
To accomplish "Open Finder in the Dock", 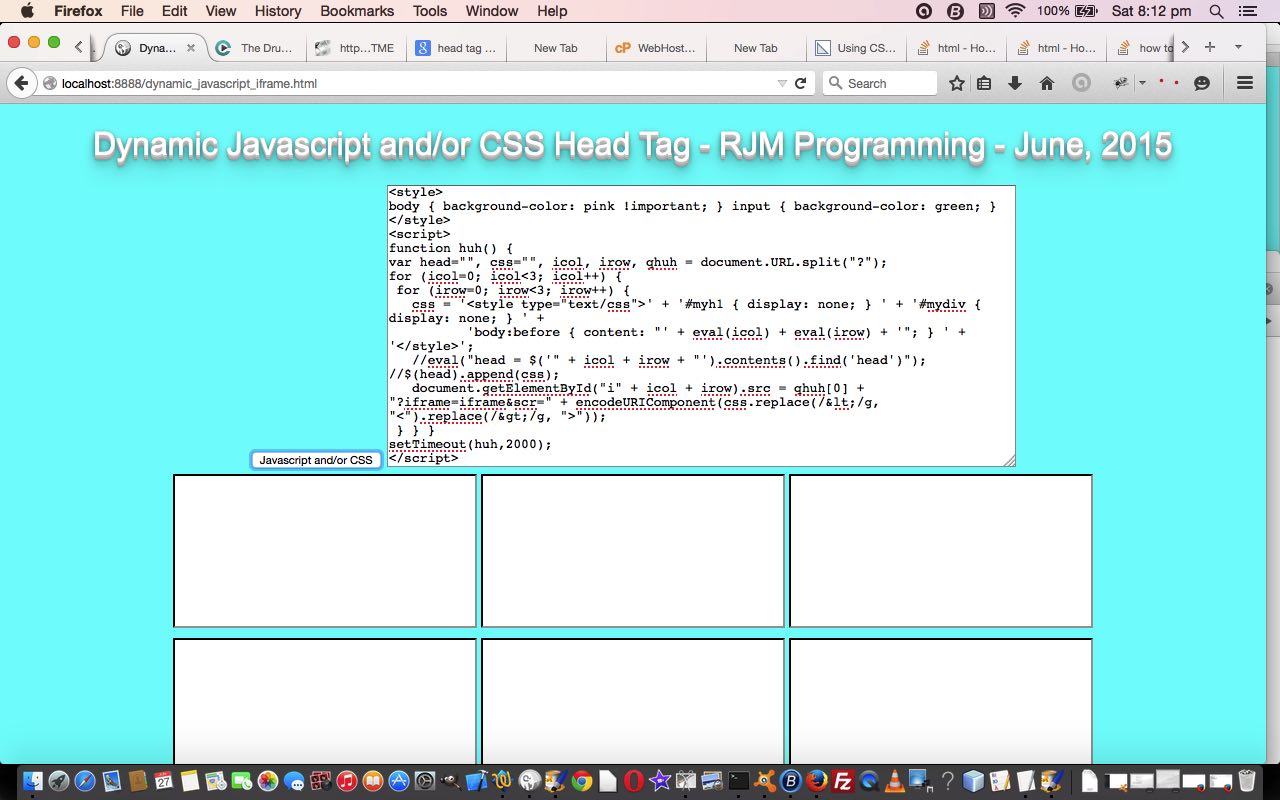I will [33, 781].
